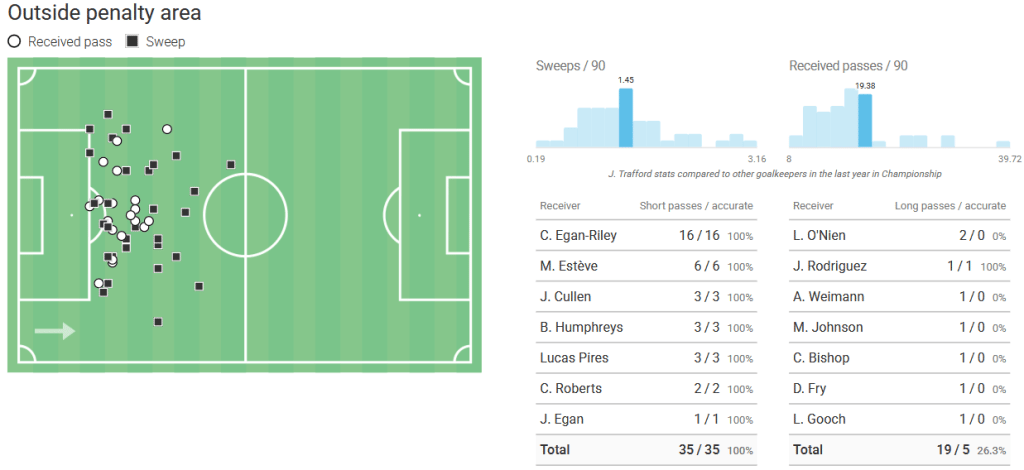The width and height of the screenshot is (1024, 470).
Task: Click the Sweep square legend icon
Action: 132,42
